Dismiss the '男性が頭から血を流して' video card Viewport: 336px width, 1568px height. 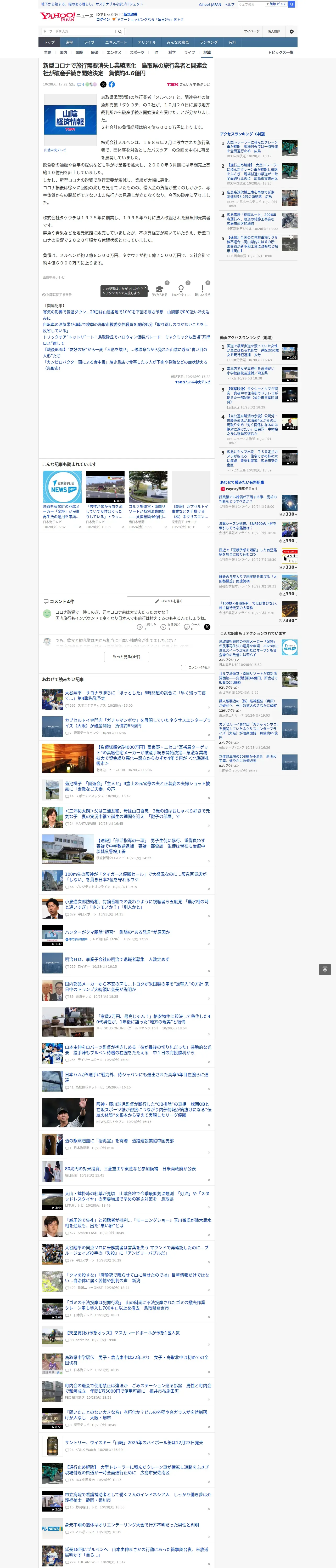122,527
